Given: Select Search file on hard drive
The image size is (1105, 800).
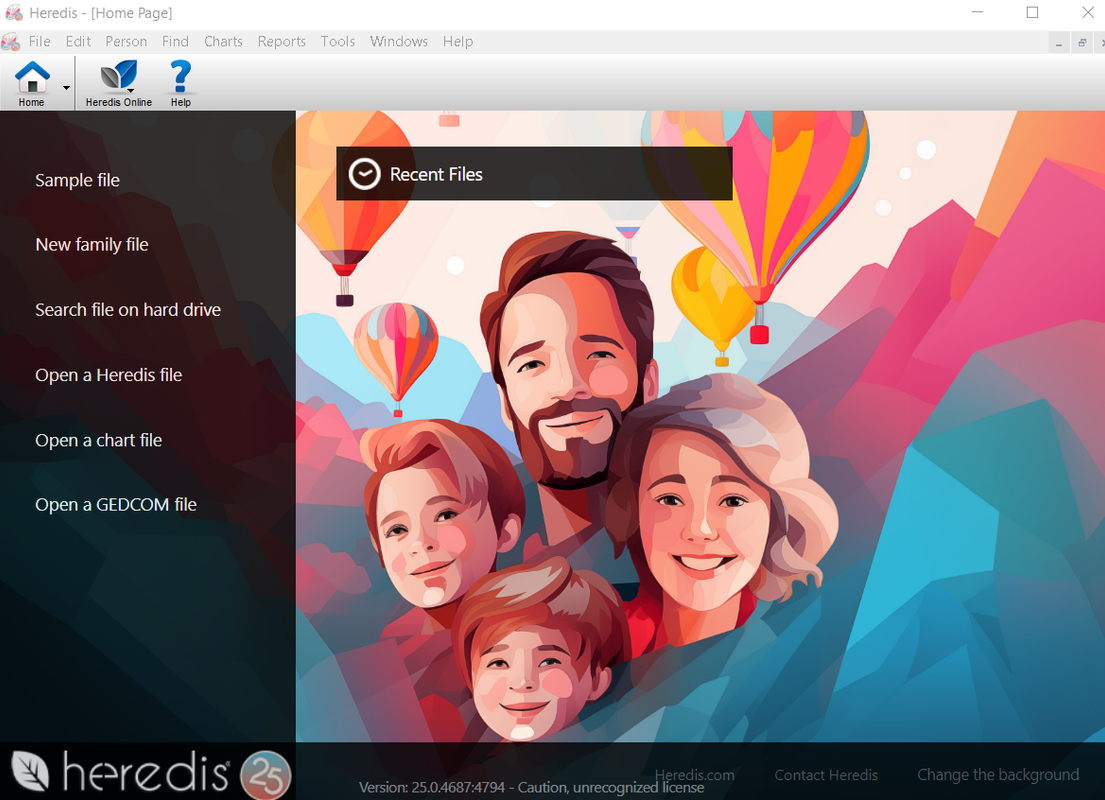Looking at the screenshot, I should pos(128,309).
